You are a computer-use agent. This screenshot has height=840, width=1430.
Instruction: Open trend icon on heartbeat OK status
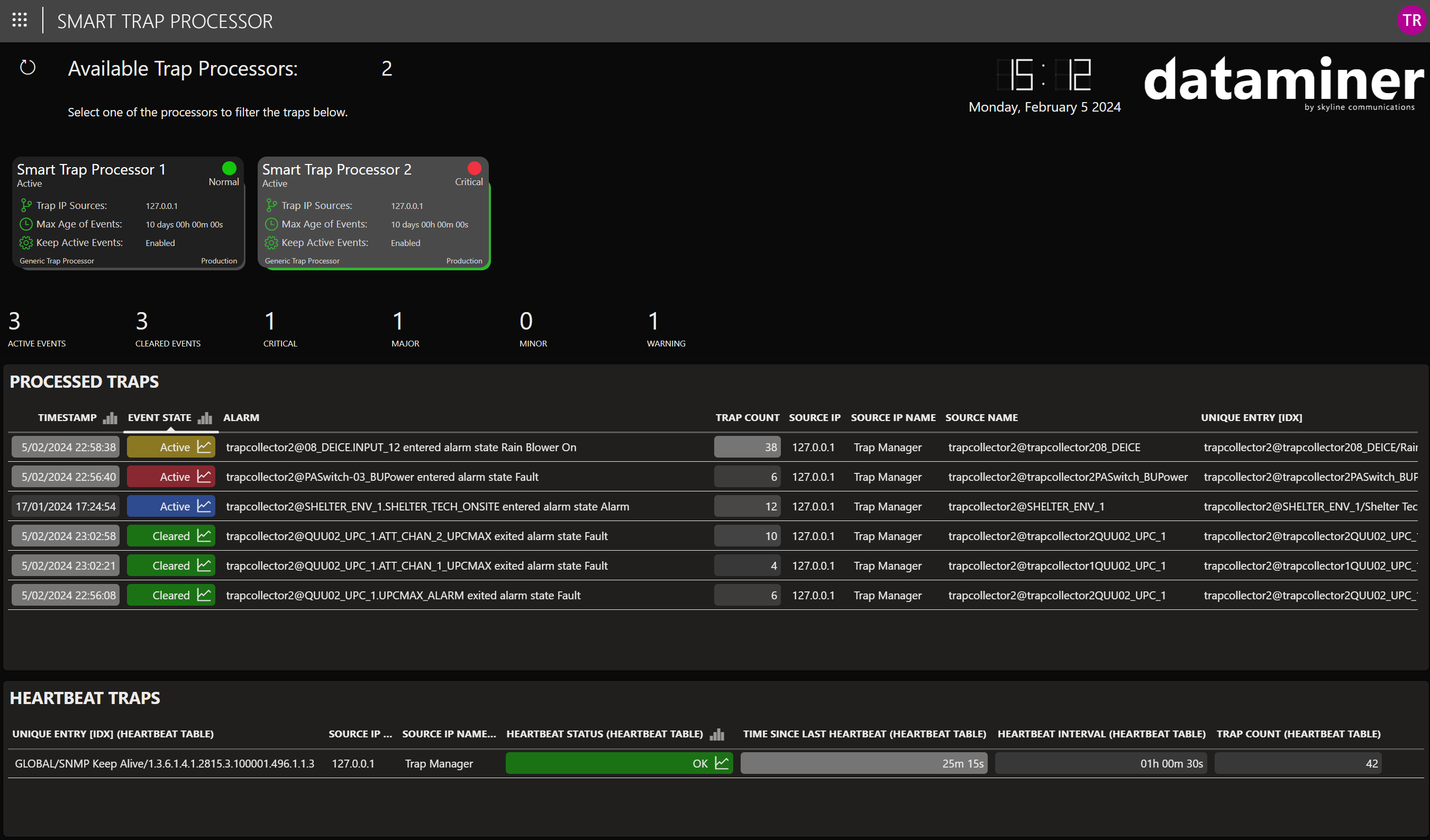(x=722, y=763)
